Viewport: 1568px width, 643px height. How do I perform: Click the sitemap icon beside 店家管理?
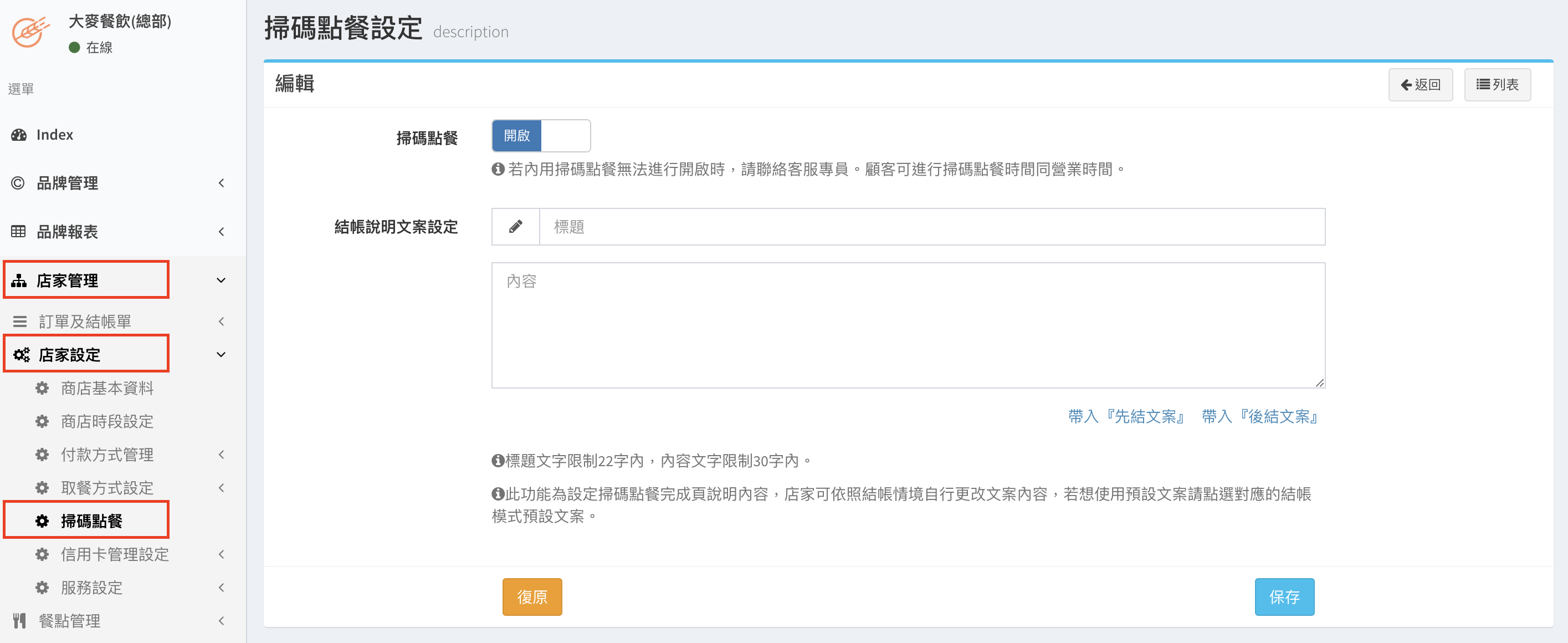(19, 280)
